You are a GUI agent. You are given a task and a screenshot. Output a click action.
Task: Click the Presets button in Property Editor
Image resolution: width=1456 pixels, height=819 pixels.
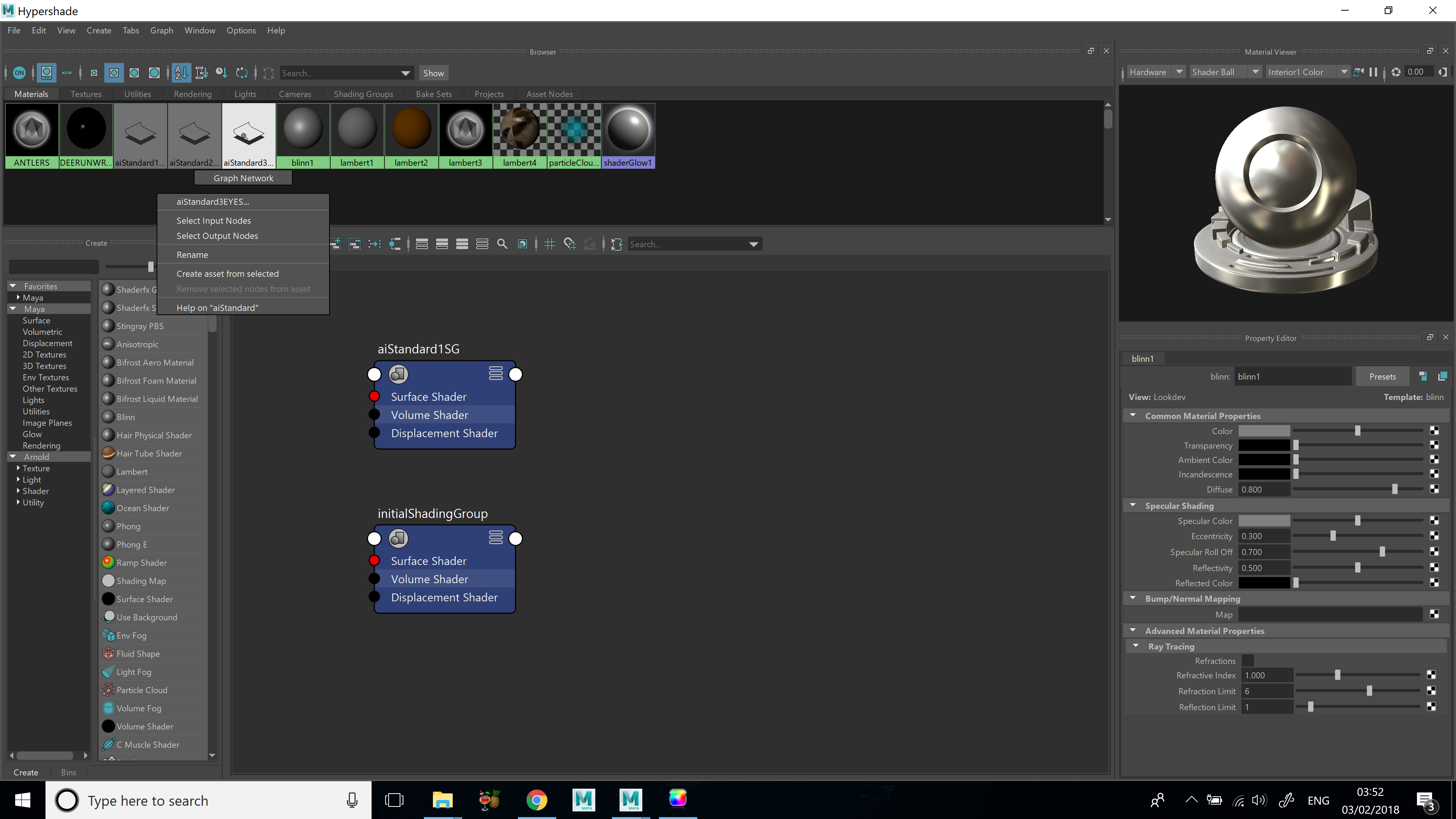tap(1382, 376)
